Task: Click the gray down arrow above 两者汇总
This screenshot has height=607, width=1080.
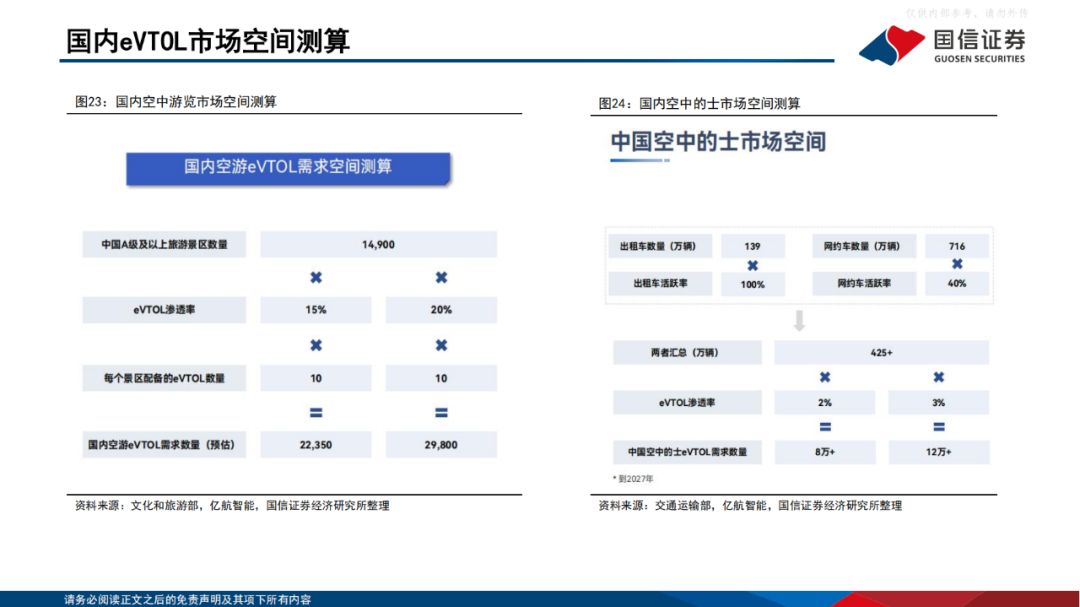Action: tap(799, 321)
